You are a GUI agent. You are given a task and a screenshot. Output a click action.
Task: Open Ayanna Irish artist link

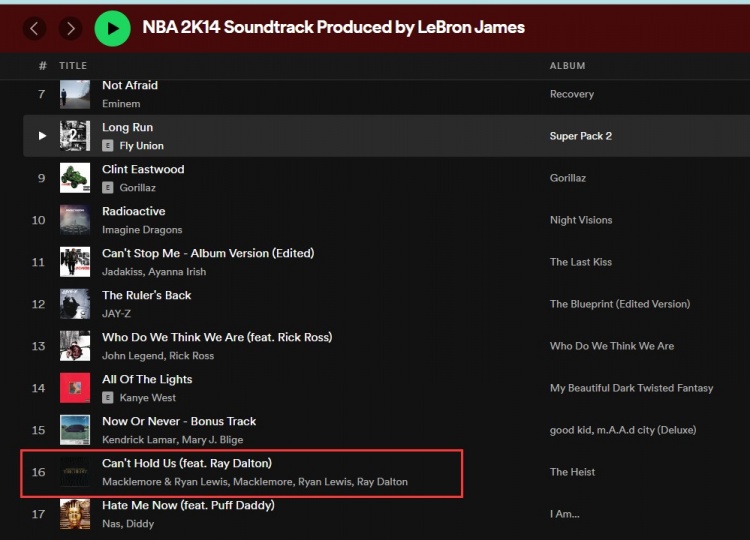point(177,272)
